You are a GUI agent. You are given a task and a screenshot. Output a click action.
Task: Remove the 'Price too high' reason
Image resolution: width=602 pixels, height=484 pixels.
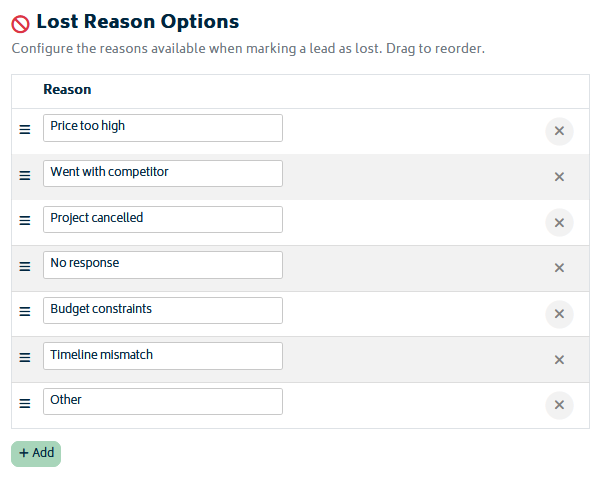(x=559, y=131)
